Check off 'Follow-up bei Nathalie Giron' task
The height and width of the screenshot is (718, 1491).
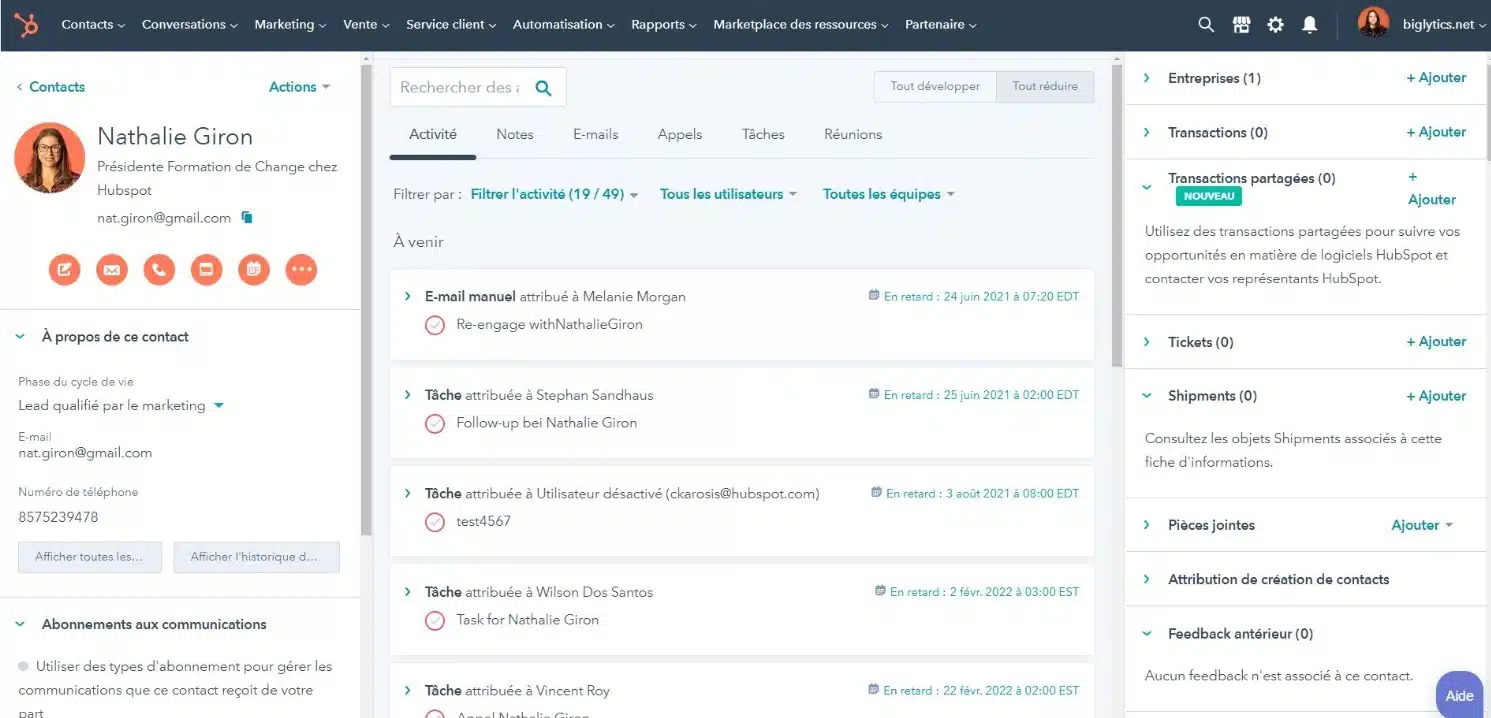(435, 423)
